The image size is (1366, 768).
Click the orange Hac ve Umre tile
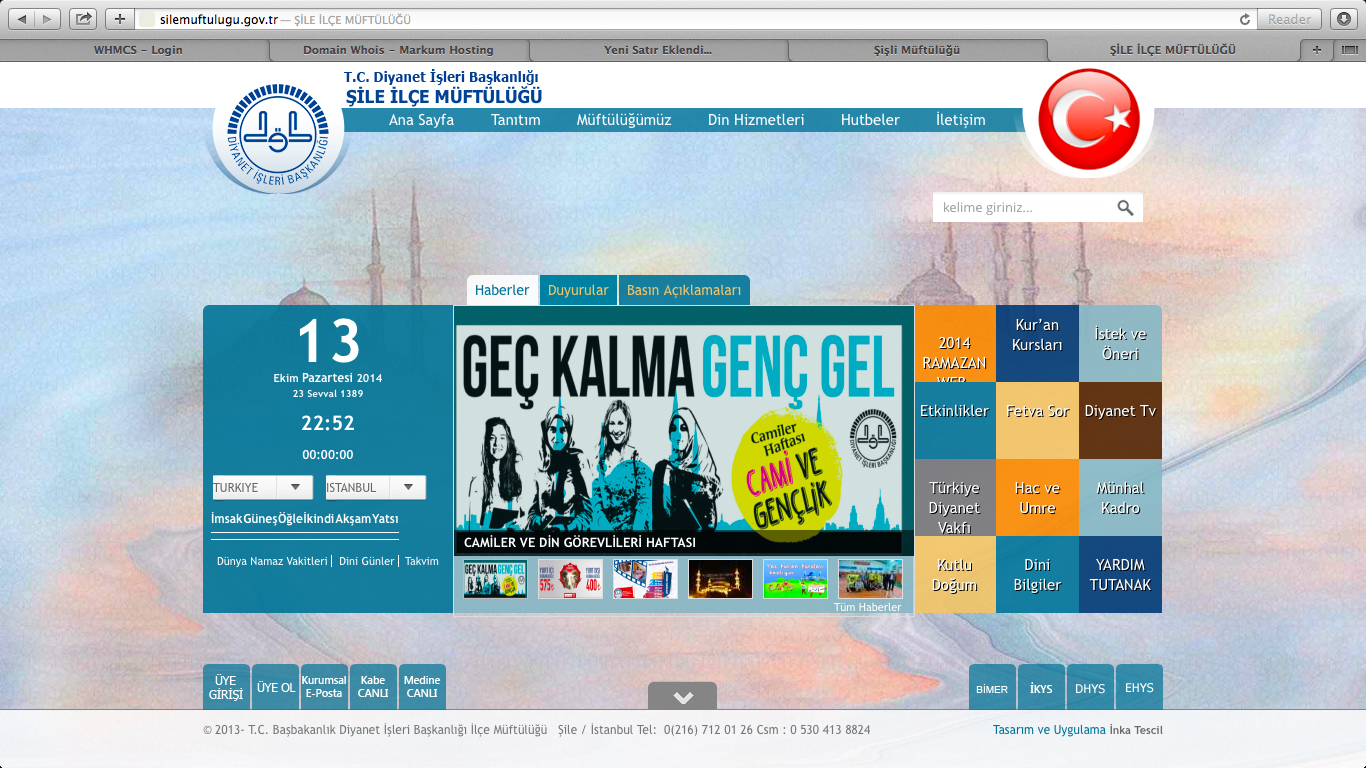(1037, 498)
